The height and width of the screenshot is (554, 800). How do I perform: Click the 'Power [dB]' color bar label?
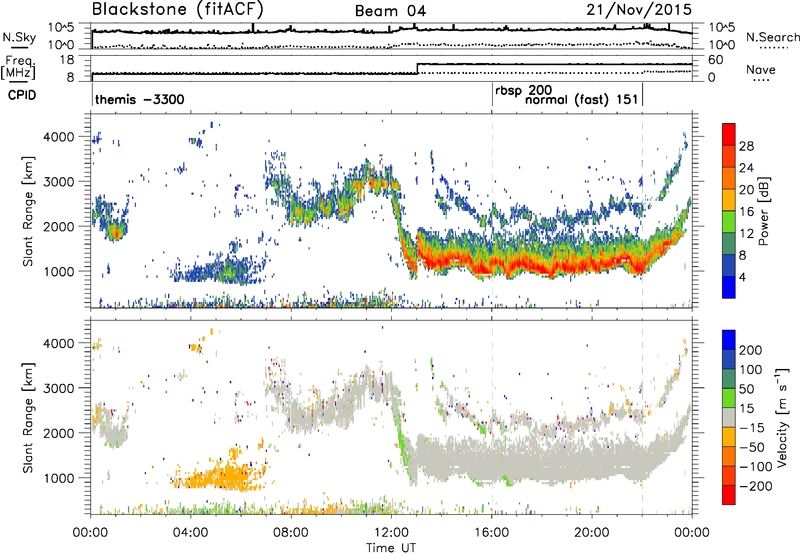[x=764, y=211]
